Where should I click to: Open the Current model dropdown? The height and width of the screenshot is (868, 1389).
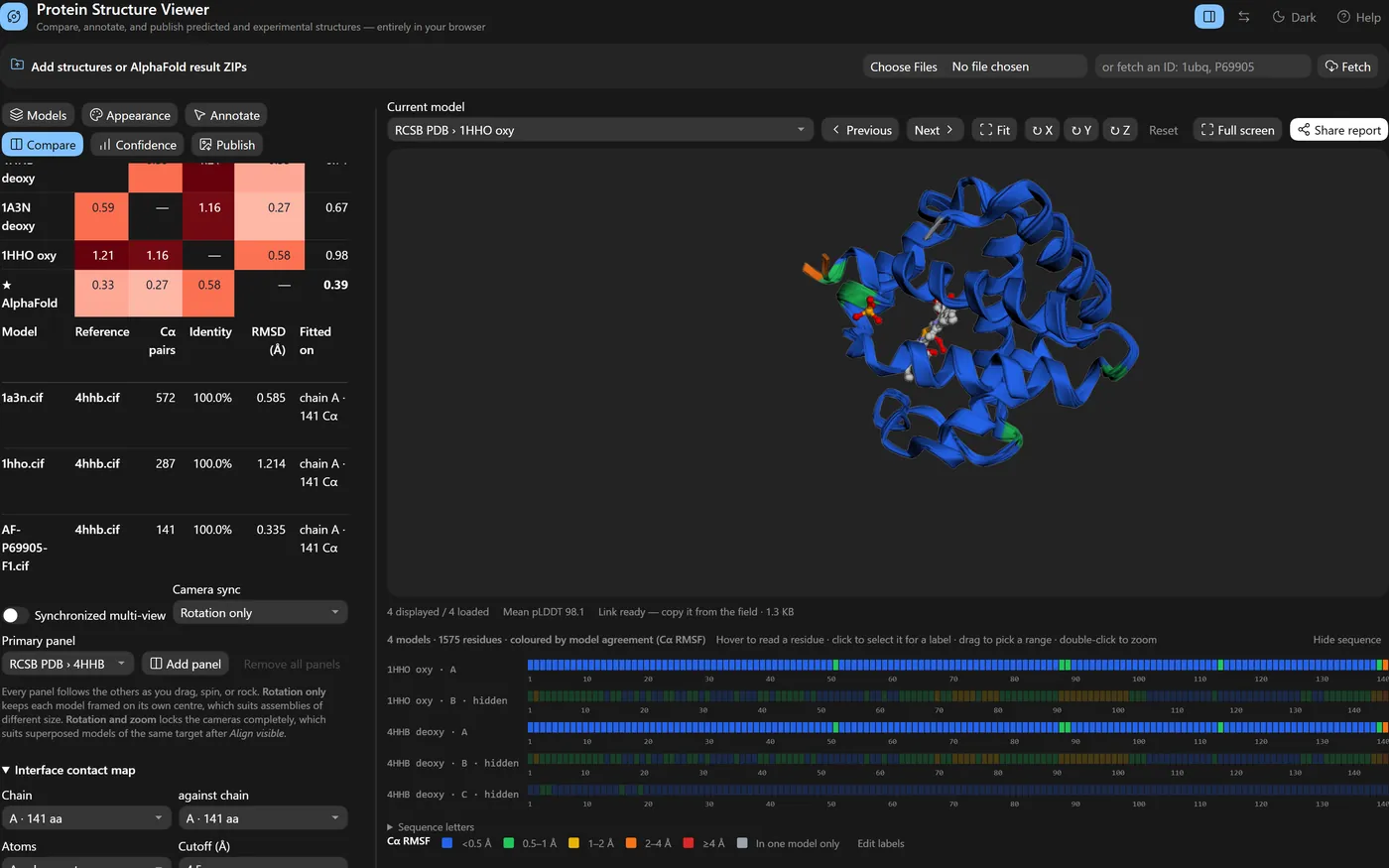tap(600, 130)
